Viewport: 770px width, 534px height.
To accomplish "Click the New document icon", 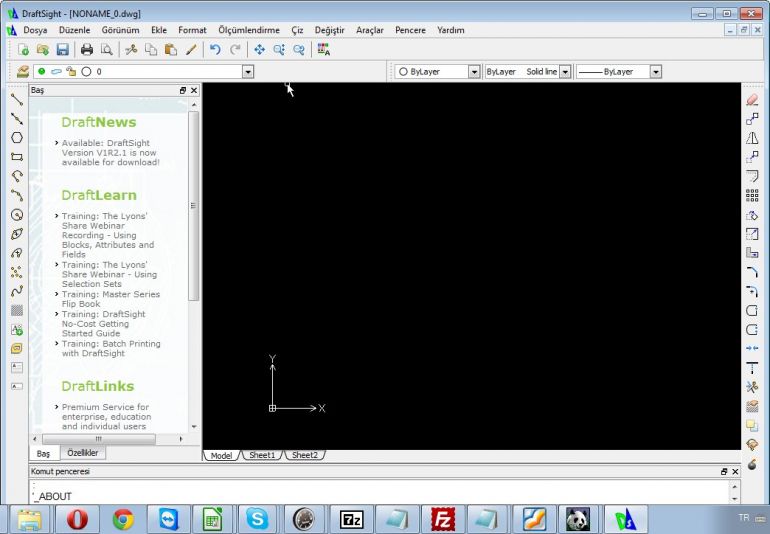I will [x=23, y=50].
